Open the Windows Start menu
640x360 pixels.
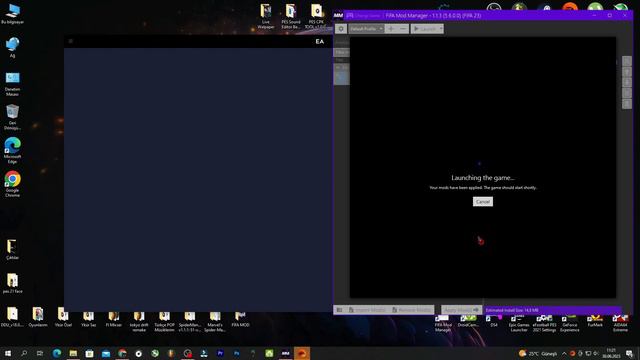[x=8, y=353]
